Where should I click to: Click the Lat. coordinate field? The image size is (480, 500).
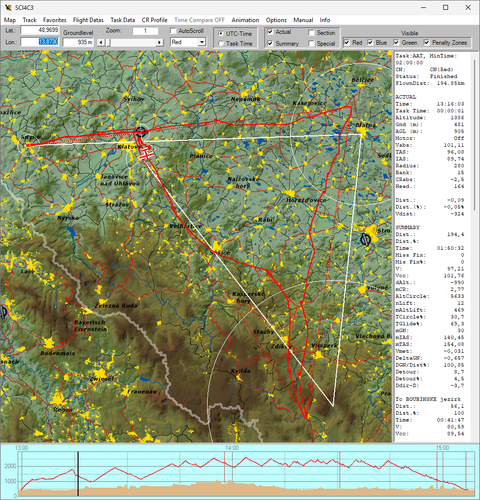pyautogui.click(x=40, y=30)
